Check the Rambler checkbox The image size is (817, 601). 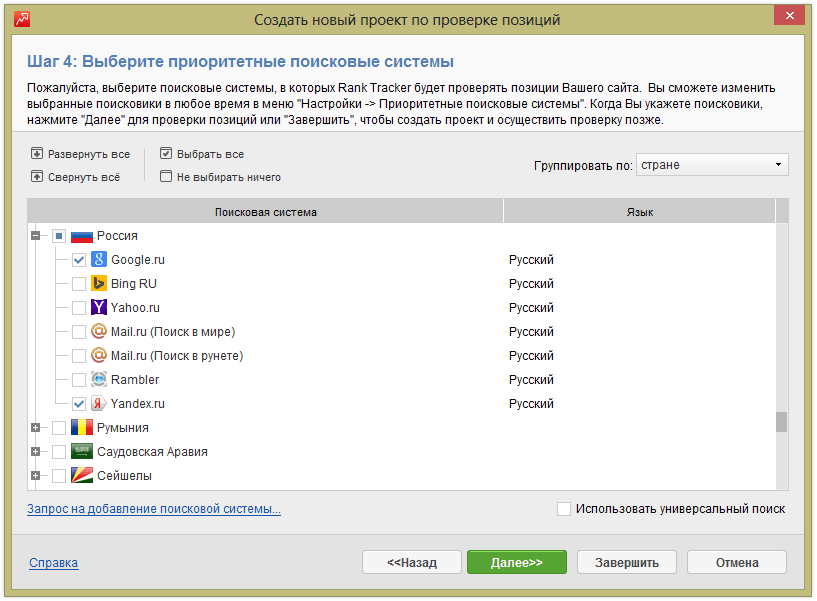[x=79, y=379]
